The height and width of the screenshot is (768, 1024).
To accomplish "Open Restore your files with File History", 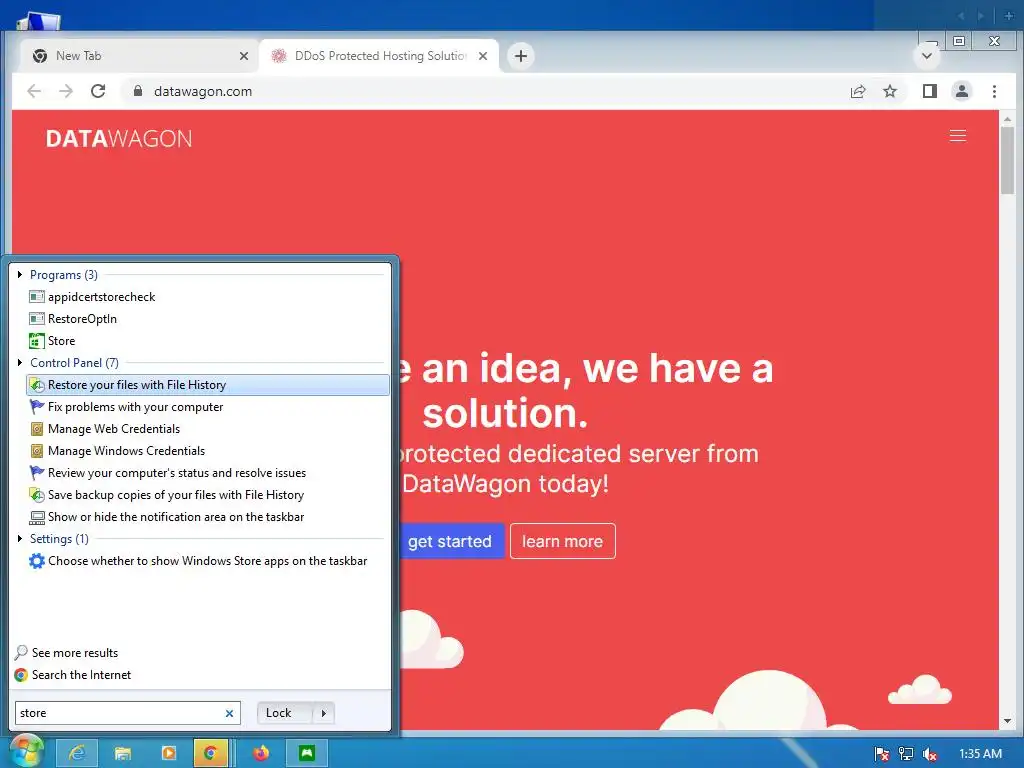I will 208,385.
